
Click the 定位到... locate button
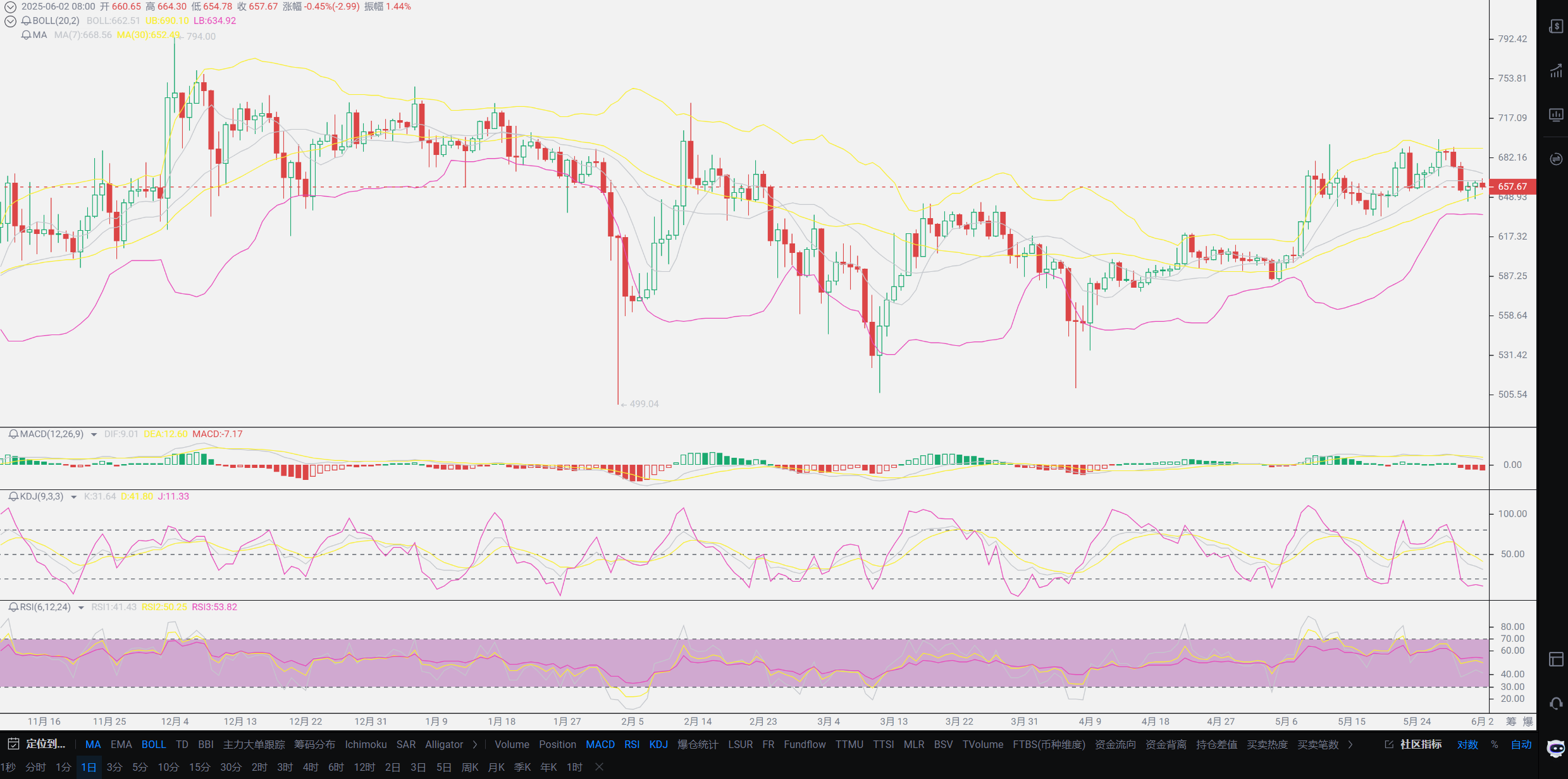[x=46, y=744]
